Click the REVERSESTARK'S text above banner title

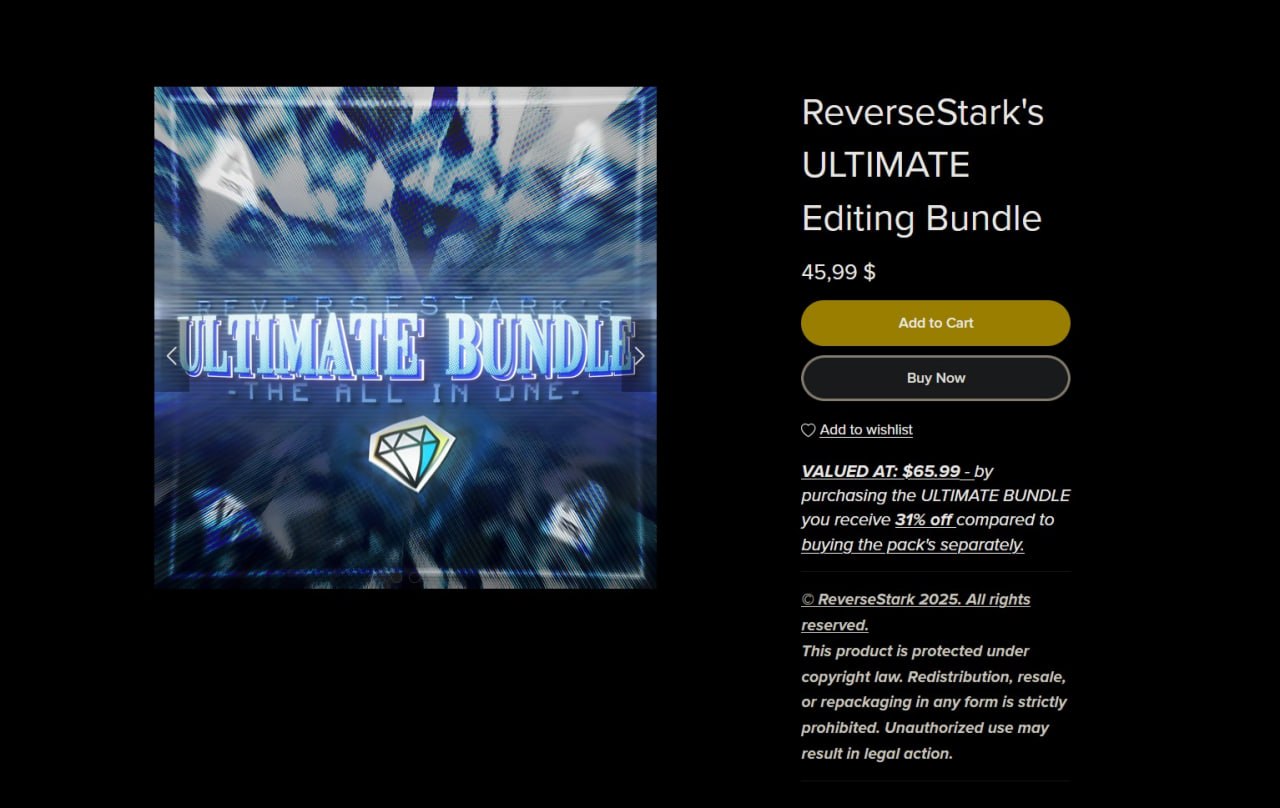tap(405, 306)
